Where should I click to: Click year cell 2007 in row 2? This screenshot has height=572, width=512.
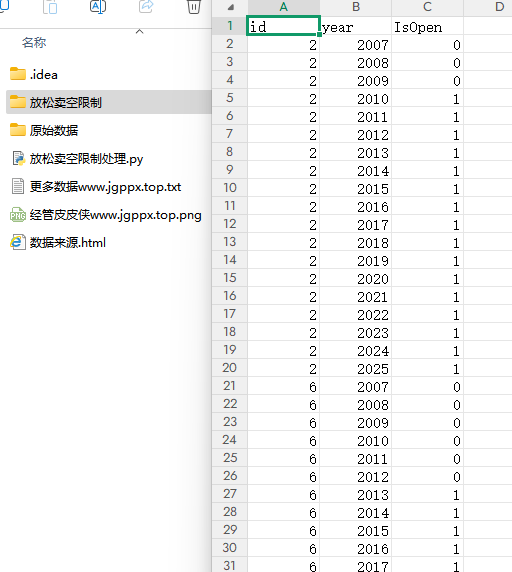(356, 45)
